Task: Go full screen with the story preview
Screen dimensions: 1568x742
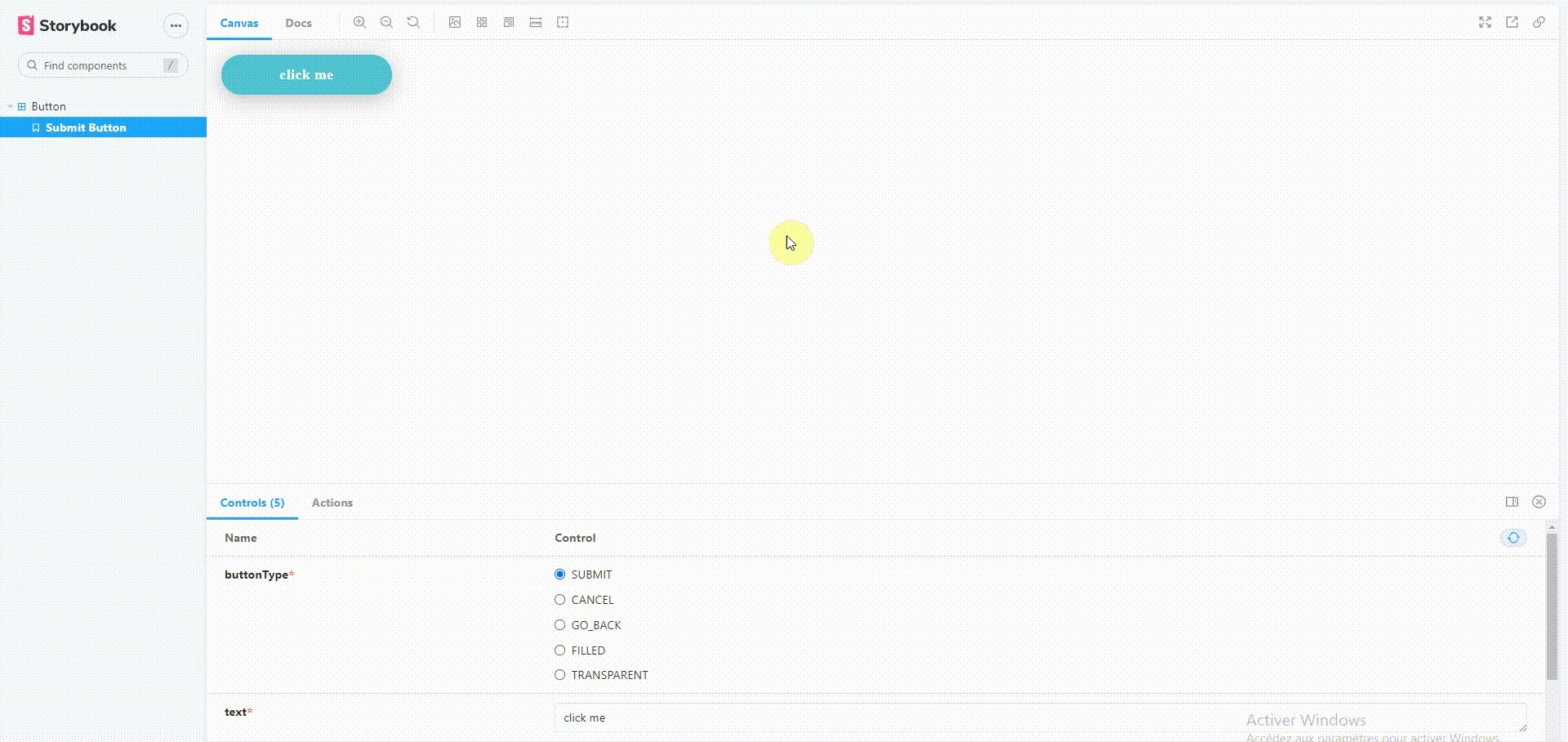Action: pos(1484,22)
